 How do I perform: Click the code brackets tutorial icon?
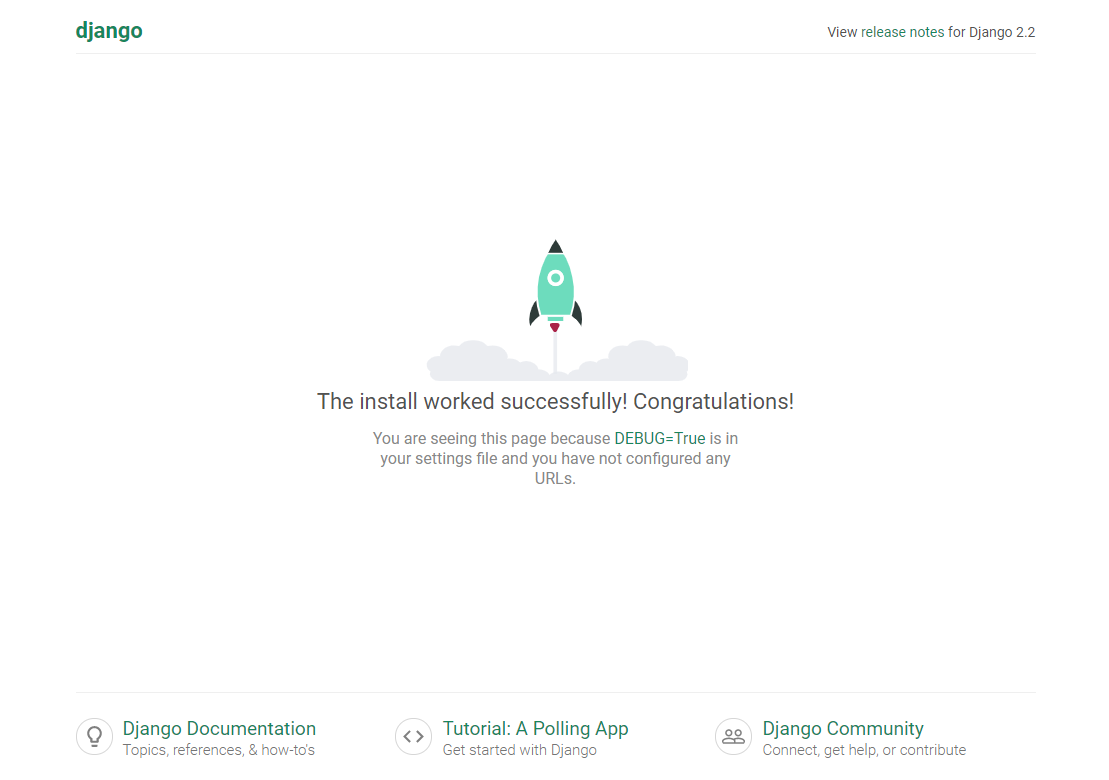point(414,736)
